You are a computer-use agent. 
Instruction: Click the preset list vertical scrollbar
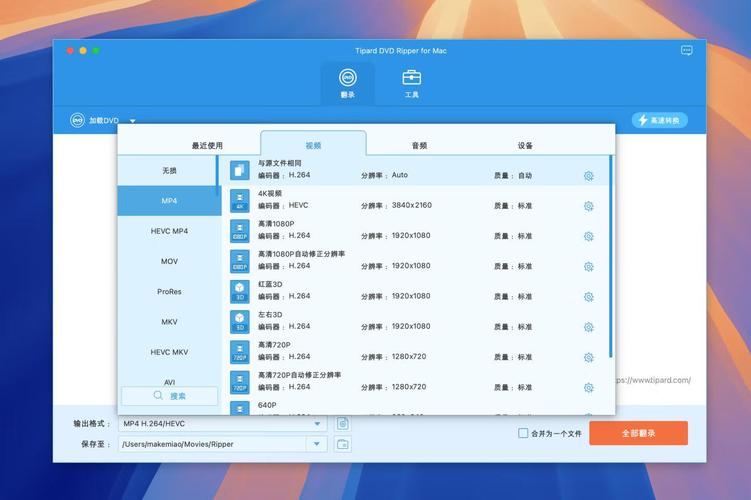coord(611,256)
